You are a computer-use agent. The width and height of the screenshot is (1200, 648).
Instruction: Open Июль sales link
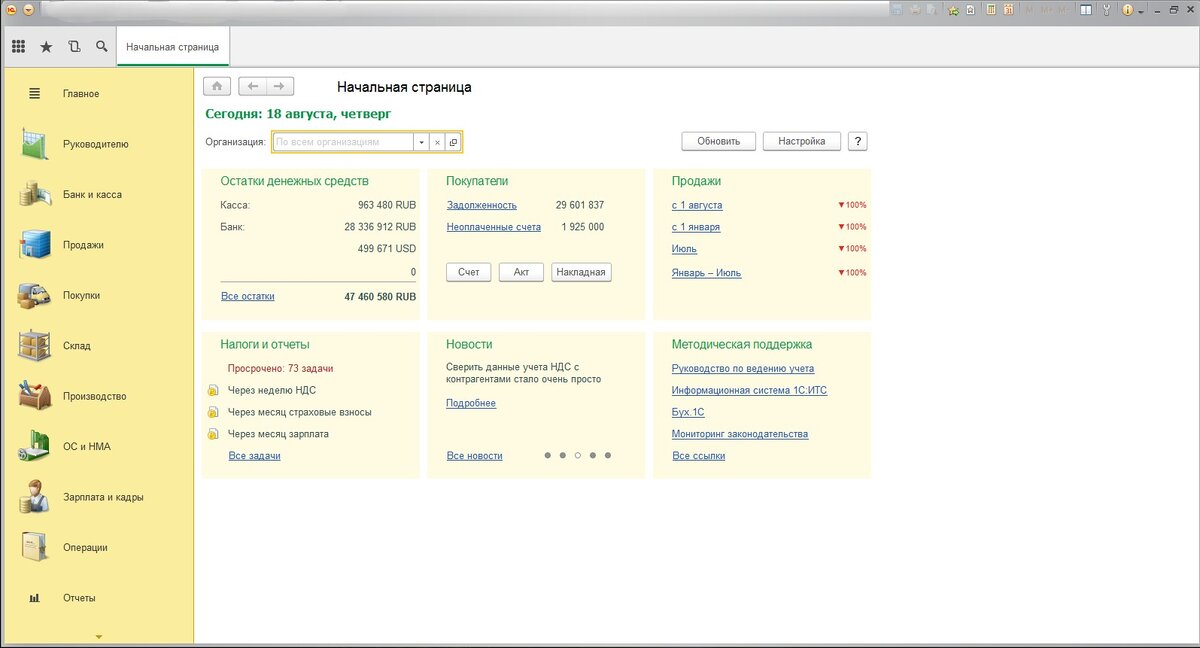pos(685,249)
